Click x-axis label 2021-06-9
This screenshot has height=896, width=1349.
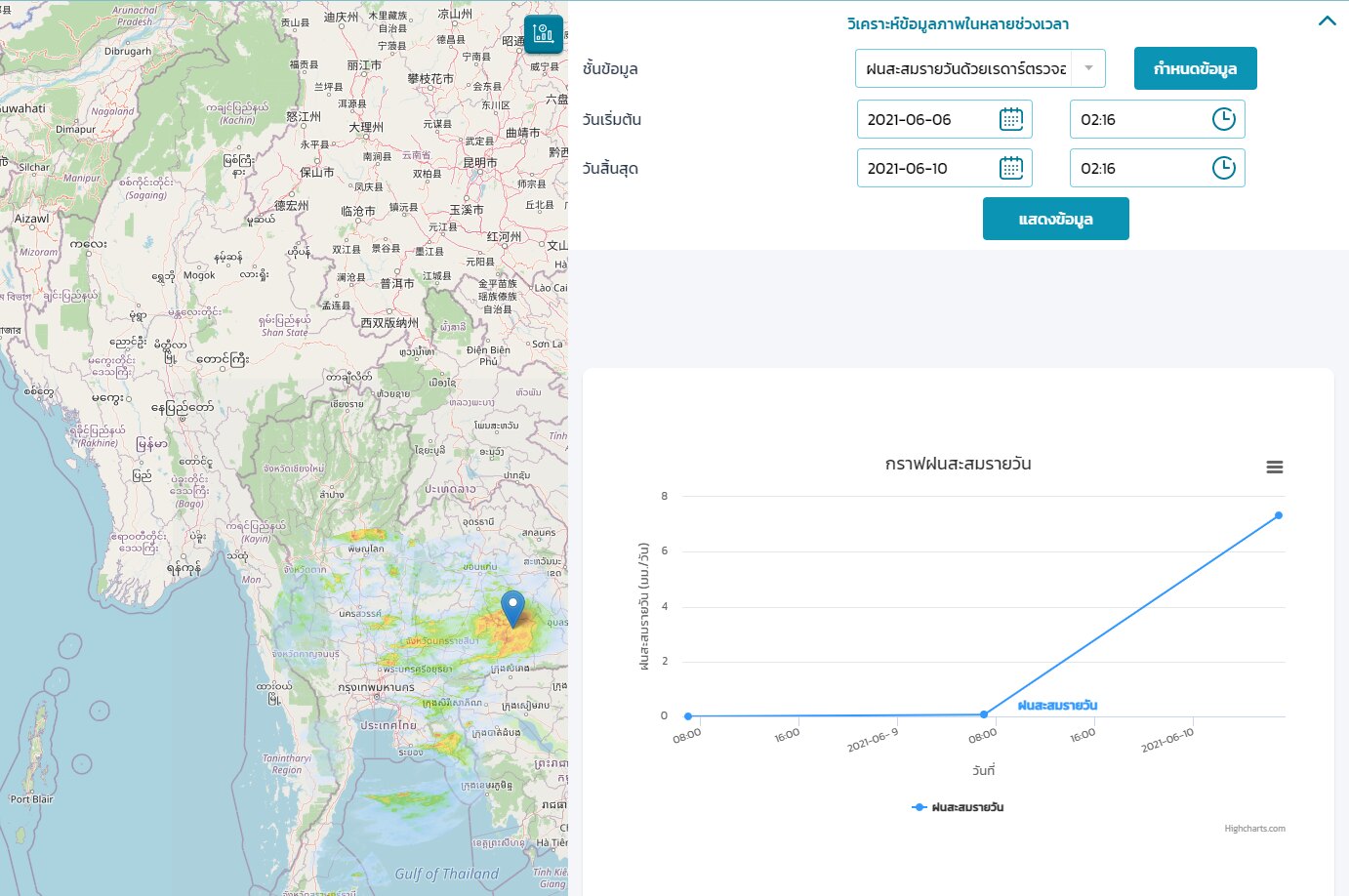point(873,740)
